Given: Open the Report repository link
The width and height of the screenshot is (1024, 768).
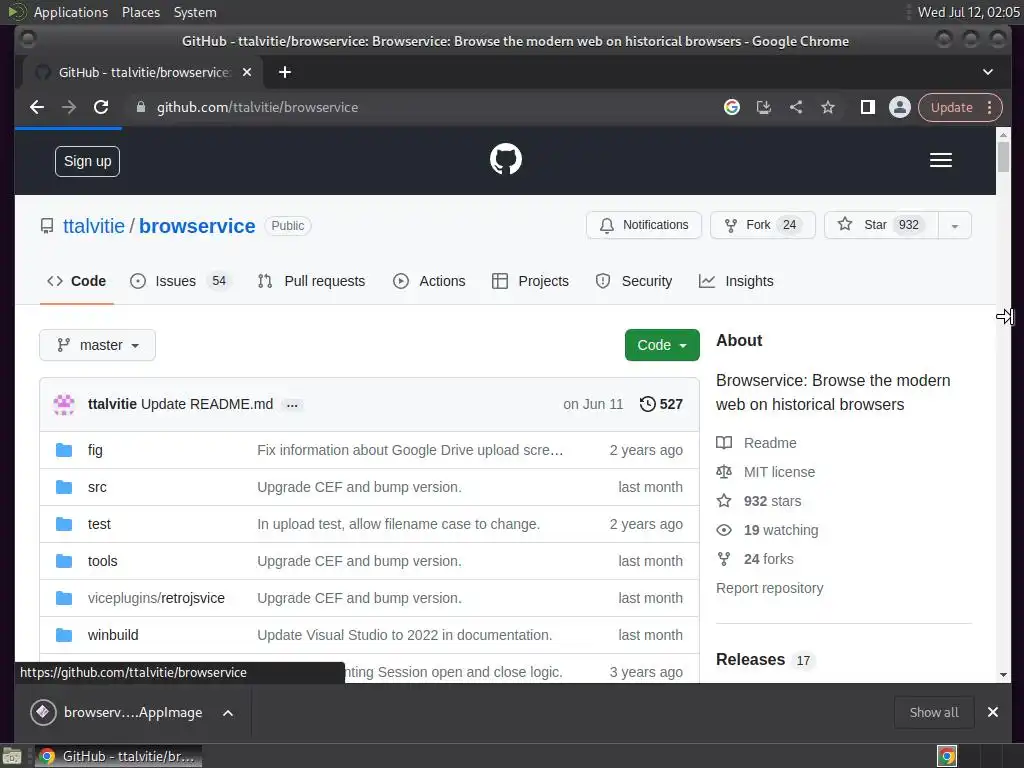Looking at the screenshot, I should pos(769,588).
